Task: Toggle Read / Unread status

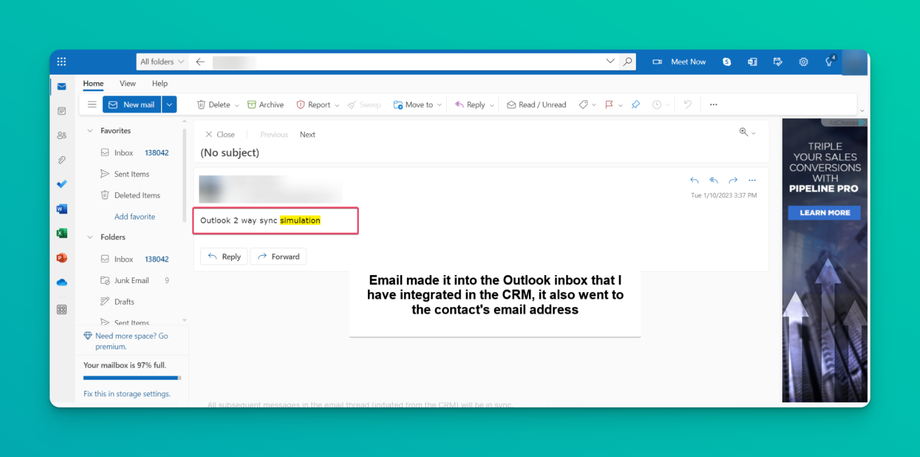Action: [536, 105]
